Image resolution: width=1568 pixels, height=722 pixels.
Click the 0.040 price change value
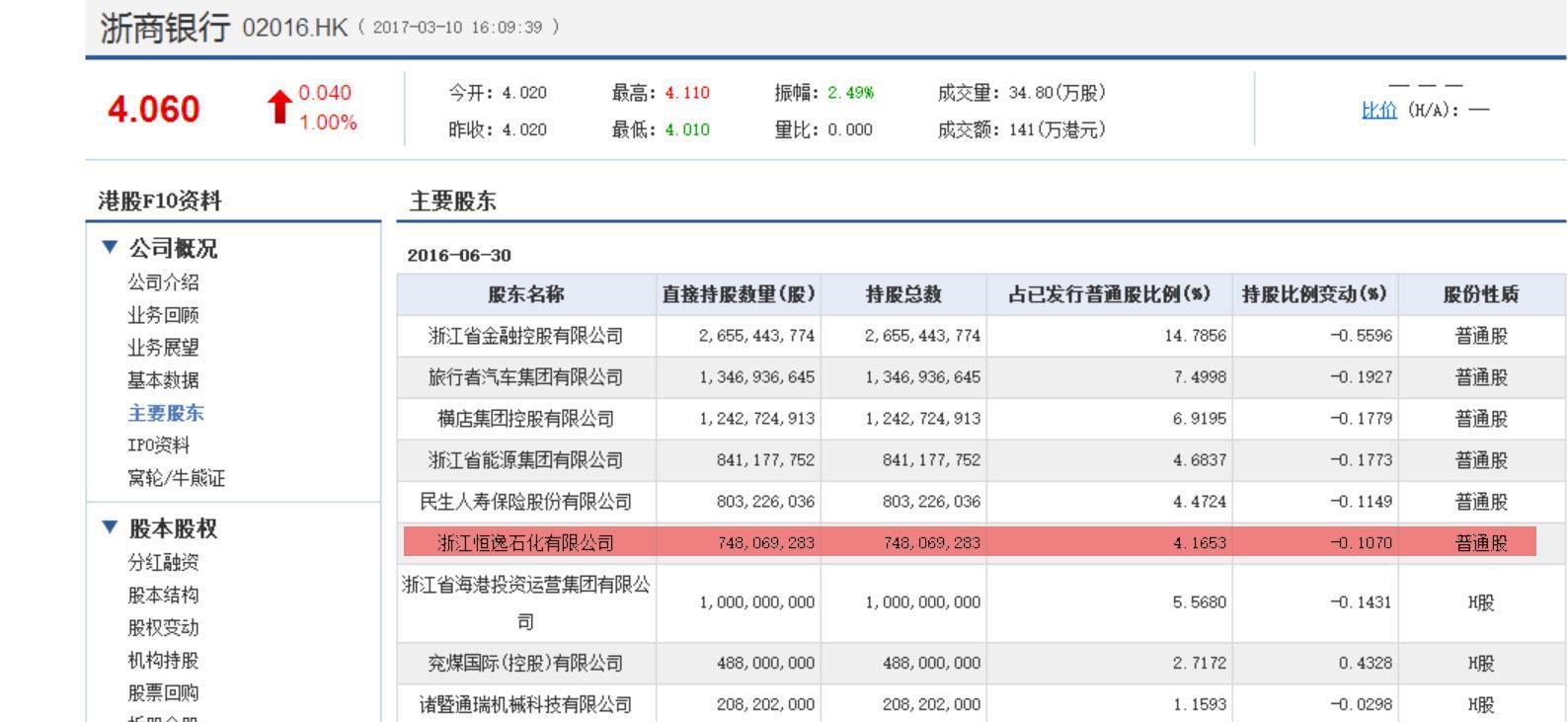pos(325,93)
